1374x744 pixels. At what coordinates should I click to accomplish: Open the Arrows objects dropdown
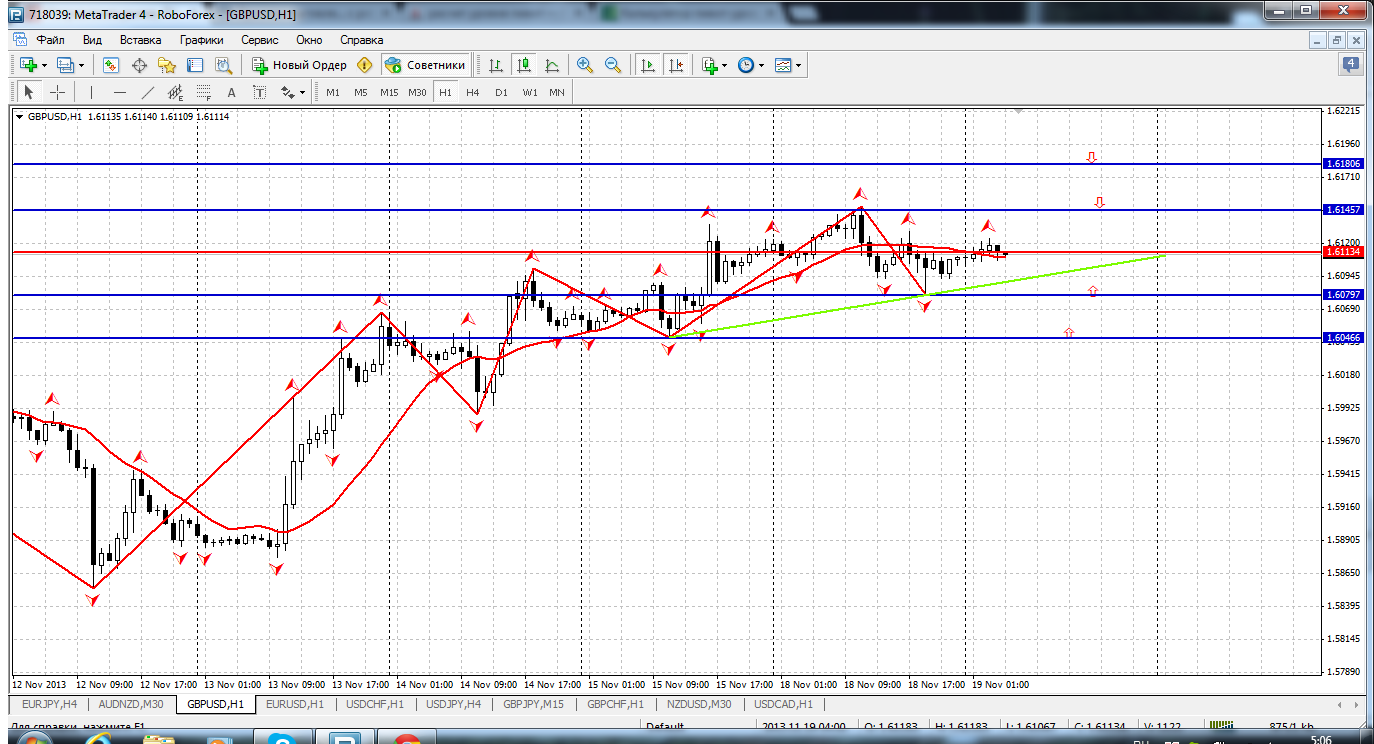pyautogui.click(x=292, y=92)
